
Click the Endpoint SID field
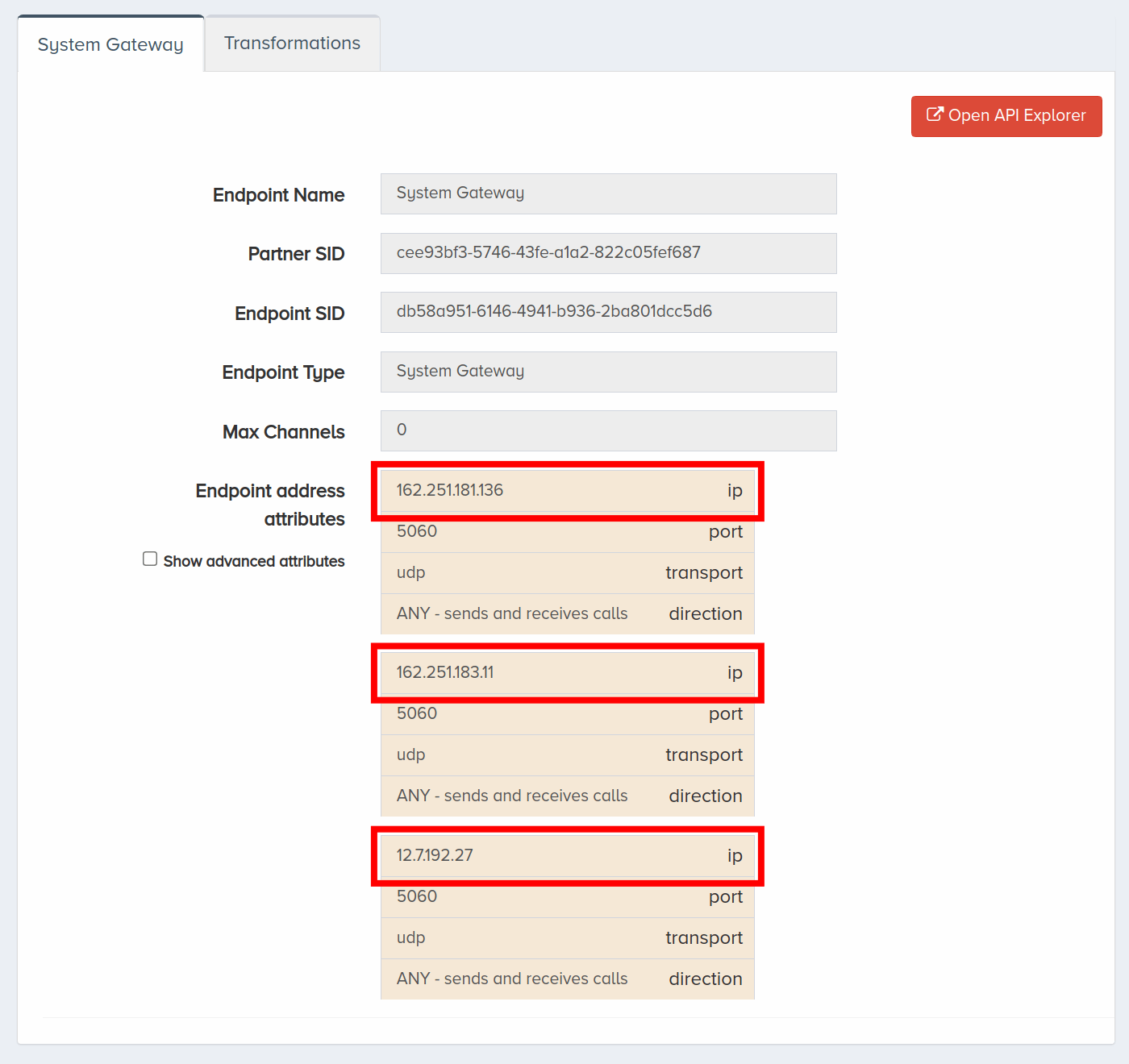point(609,312)
